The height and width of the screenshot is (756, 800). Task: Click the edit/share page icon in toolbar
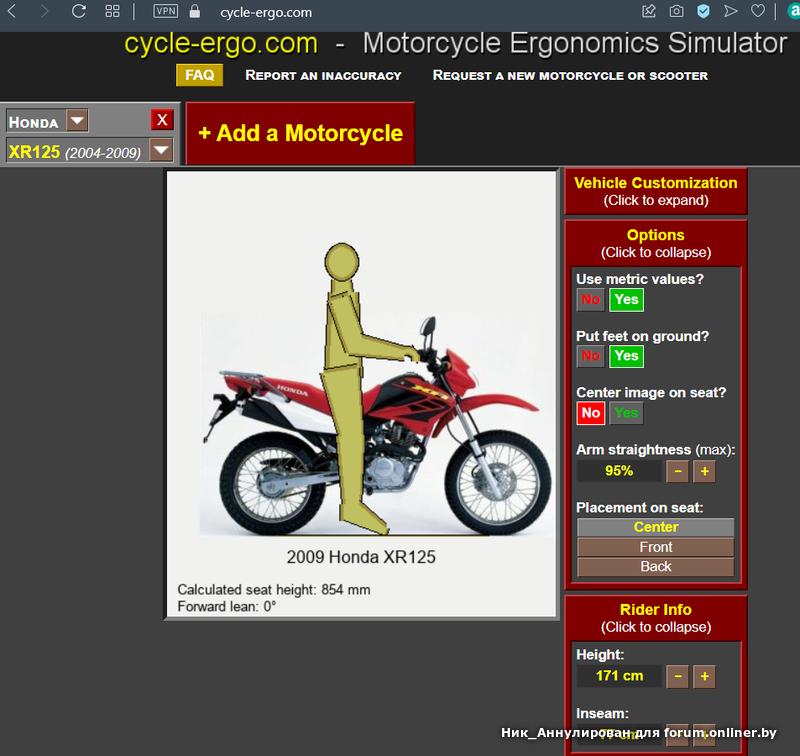(x=649, y=11)
